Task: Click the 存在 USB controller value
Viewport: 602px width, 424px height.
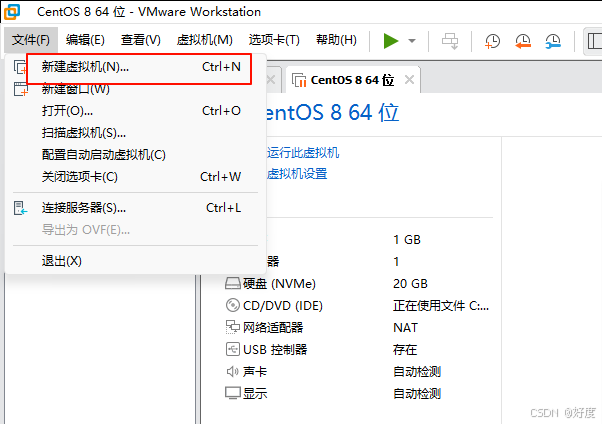Action: [405, 349]
